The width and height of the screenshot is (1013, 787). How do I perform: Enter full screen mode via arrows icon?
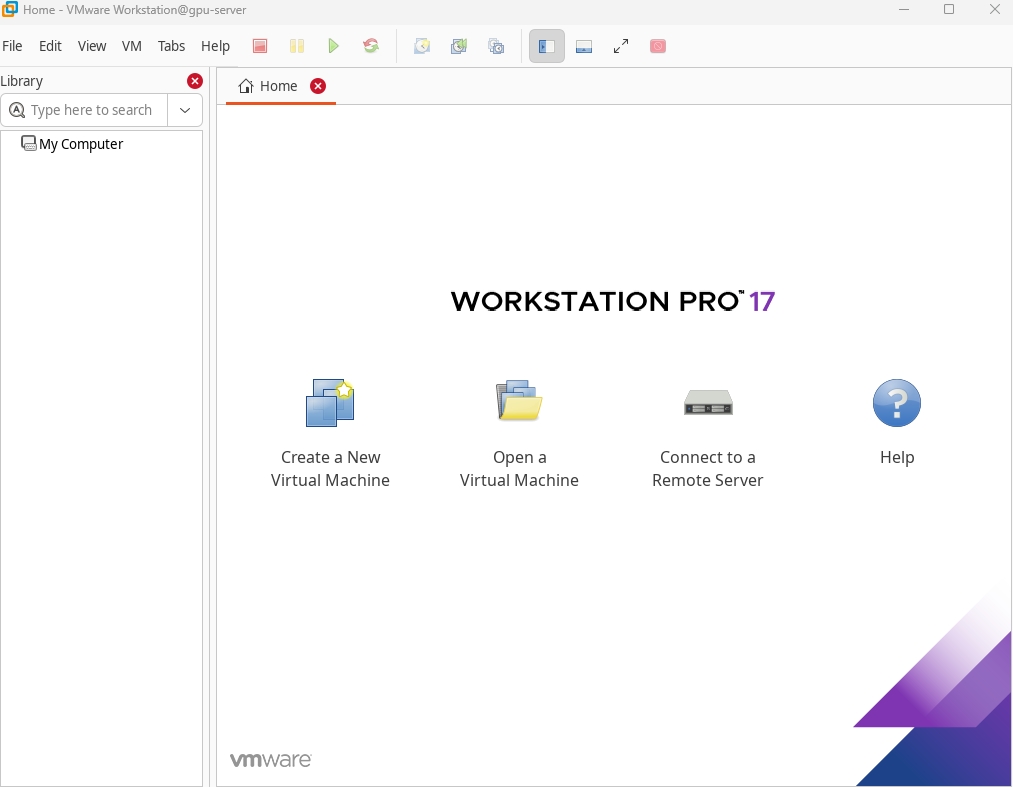click(621, 46)
